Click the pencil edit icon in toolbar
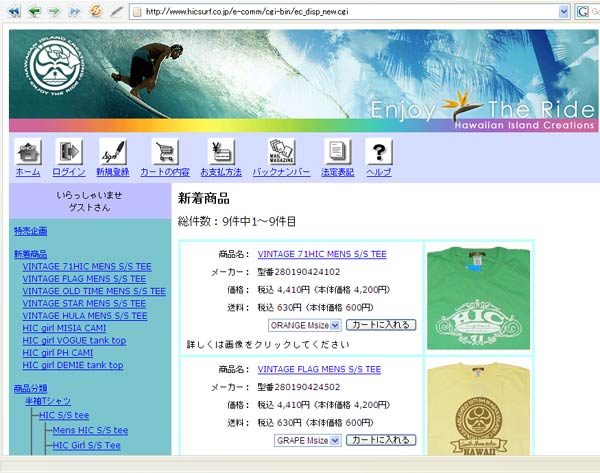 tap(116, 11)
